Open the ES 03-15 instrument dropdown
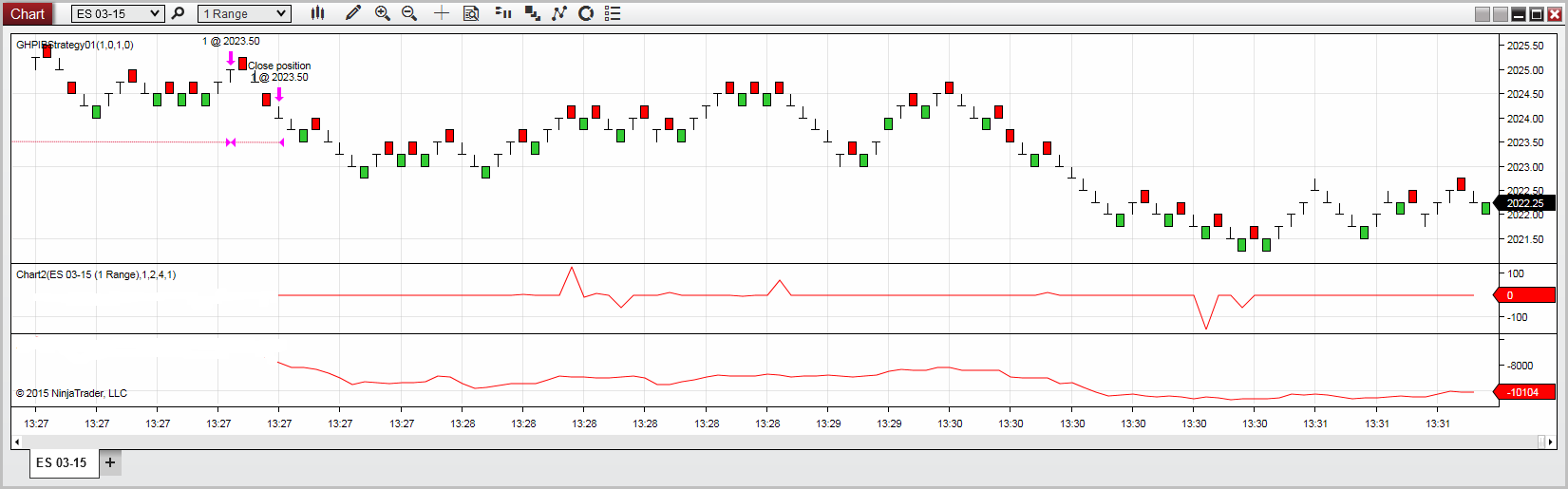The image size is (1568, 489). coord(118,13)
